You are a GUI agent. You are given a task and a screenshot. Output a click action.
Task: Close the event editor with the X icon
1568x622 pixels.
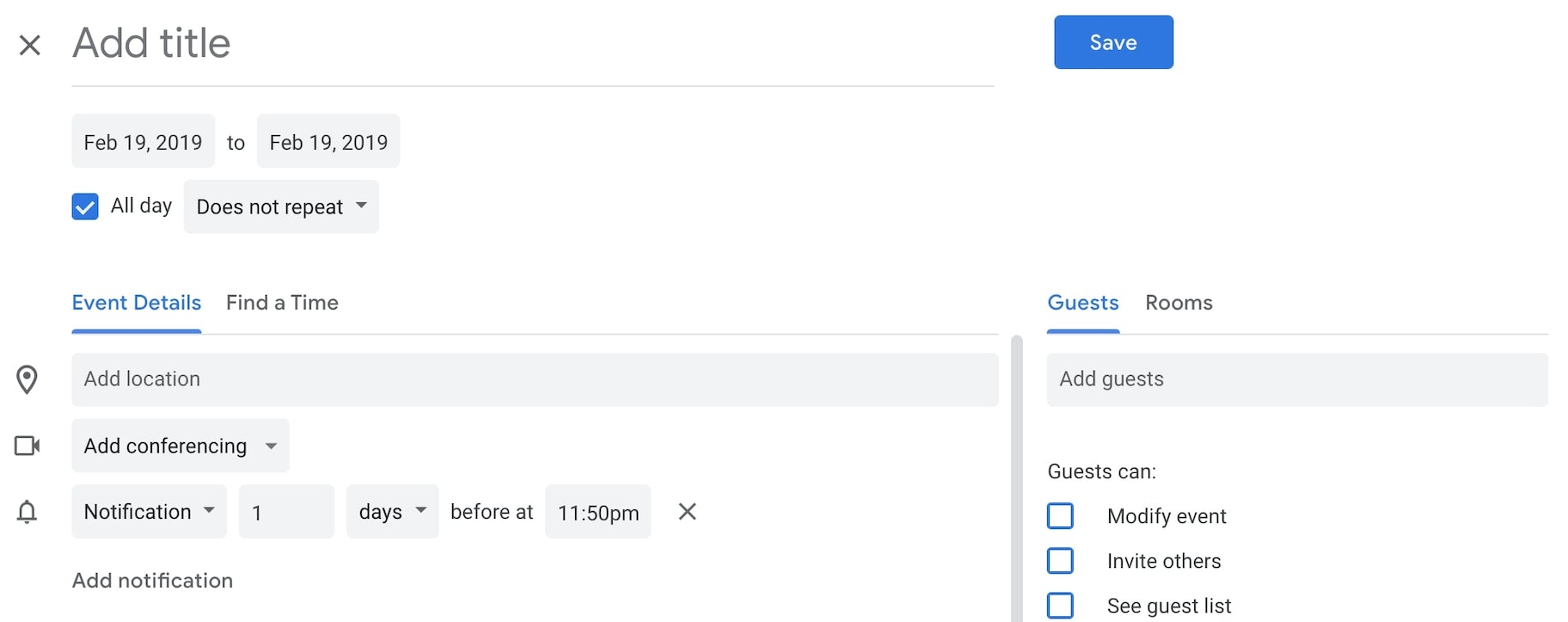click(30, 45)
